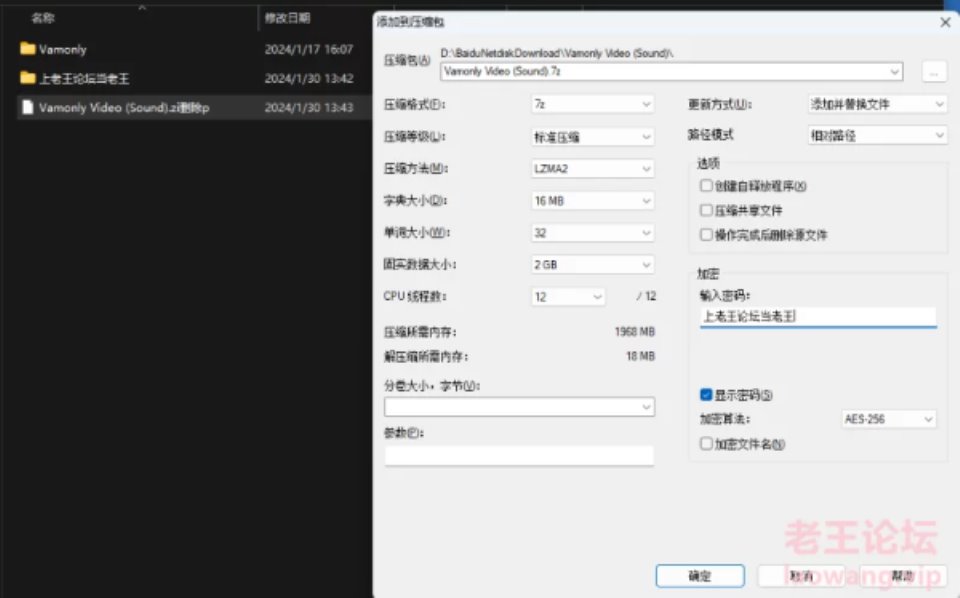Close the 添加到压缩包 dialog

pos(945,22)
